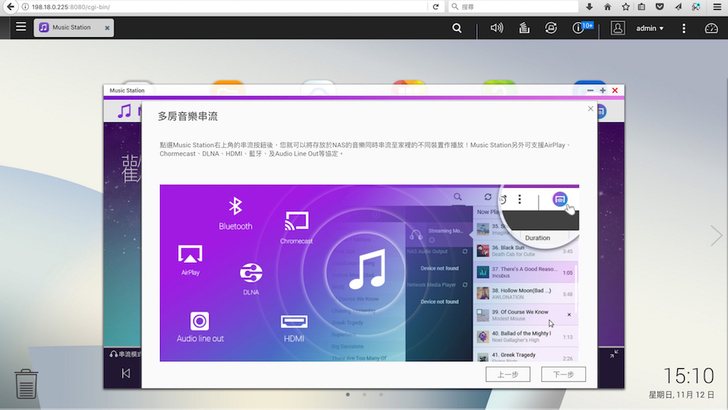The height and width of the screenshot is (410, 728).
Task: Click the 下一步 (Next) button
Action: pos(563,374)
